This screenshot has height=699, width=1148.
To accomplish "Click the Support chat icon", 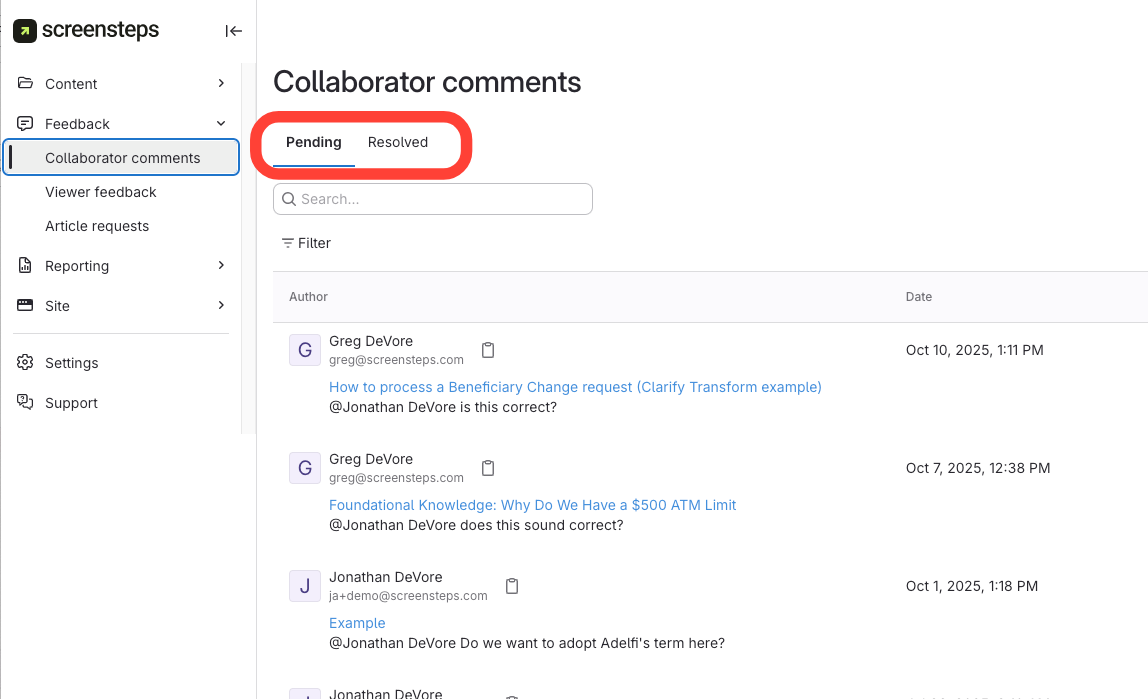I will click(26, 403).
